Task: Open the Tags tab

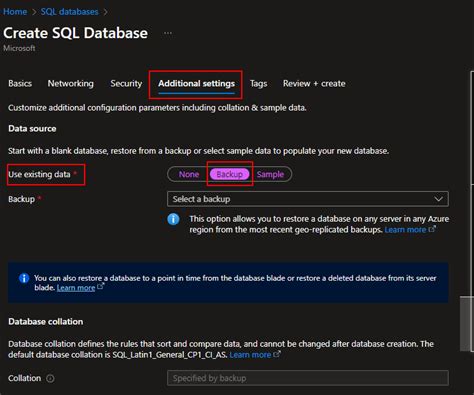Action: coord(259,83)
